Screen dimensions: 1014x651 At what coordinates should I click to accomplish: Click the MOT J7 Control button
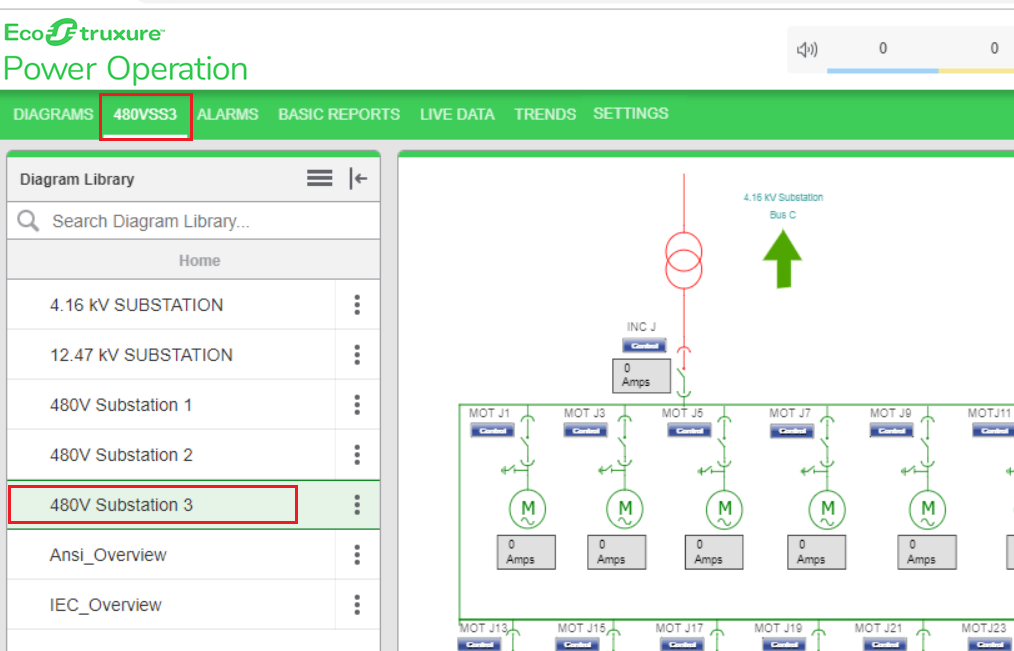792,431
